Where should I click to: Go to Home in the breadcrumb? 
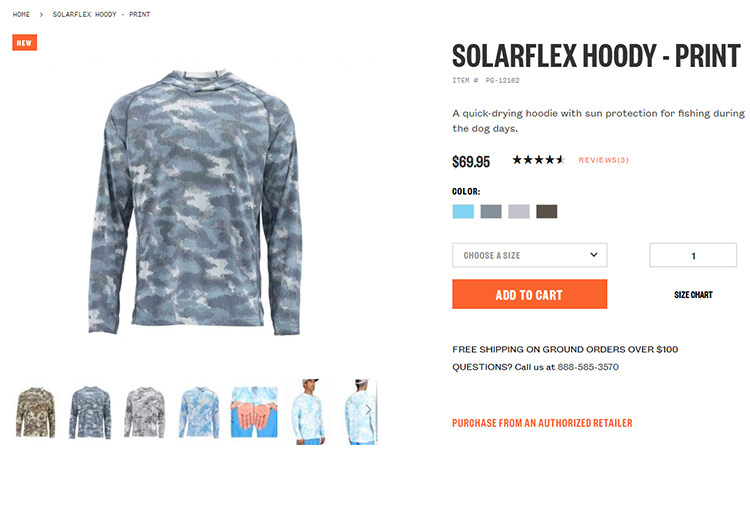(x=21, y=15)
